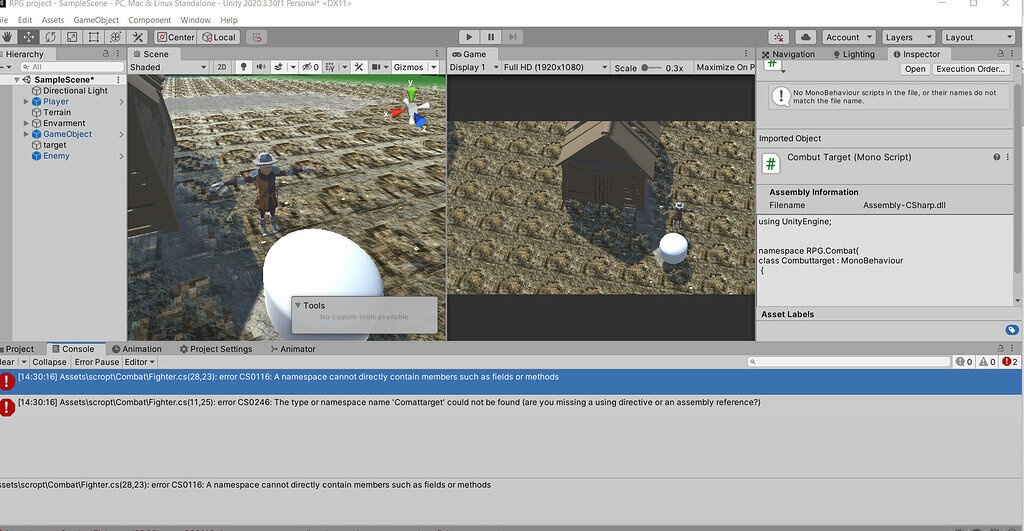Image resolution: width=1024 pixels, height=531 pixels.
Task: Click Execution Order button
Action: 970,69
